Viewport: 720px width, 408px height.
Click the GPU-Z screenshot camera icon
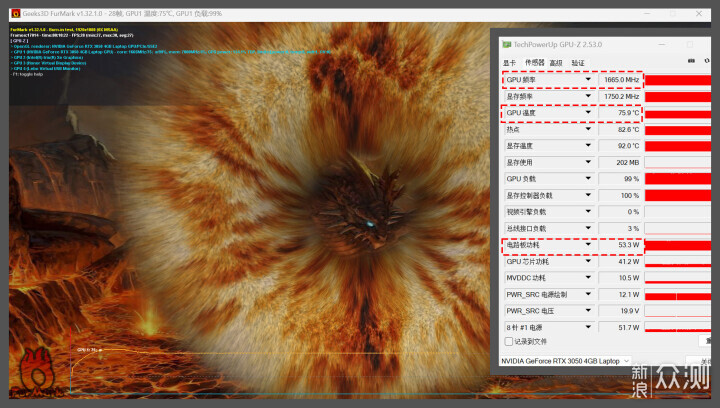click(x=691, y=61)
